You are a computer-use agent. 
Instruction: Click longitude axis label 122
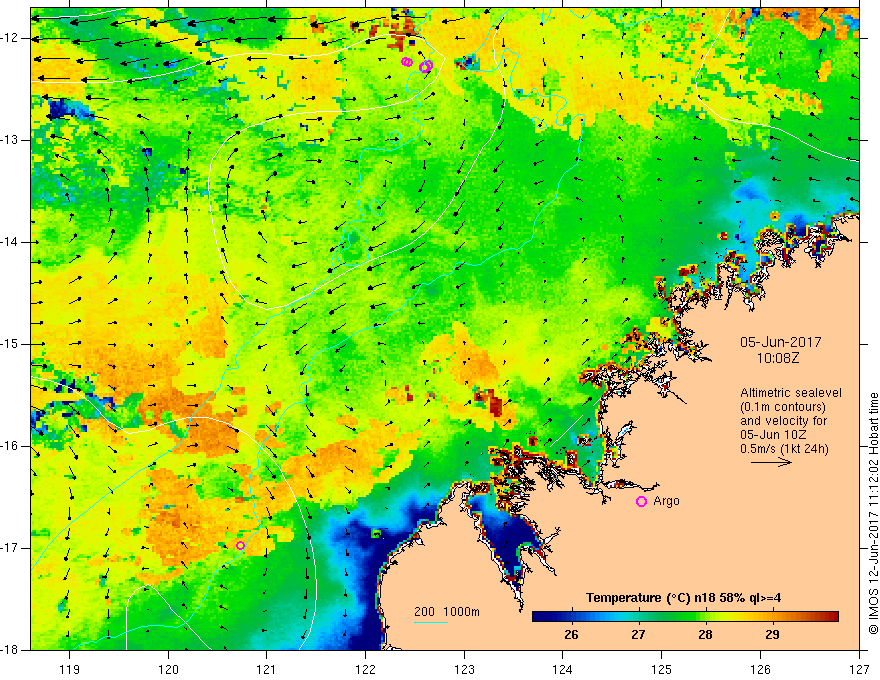tap(365, 669)
